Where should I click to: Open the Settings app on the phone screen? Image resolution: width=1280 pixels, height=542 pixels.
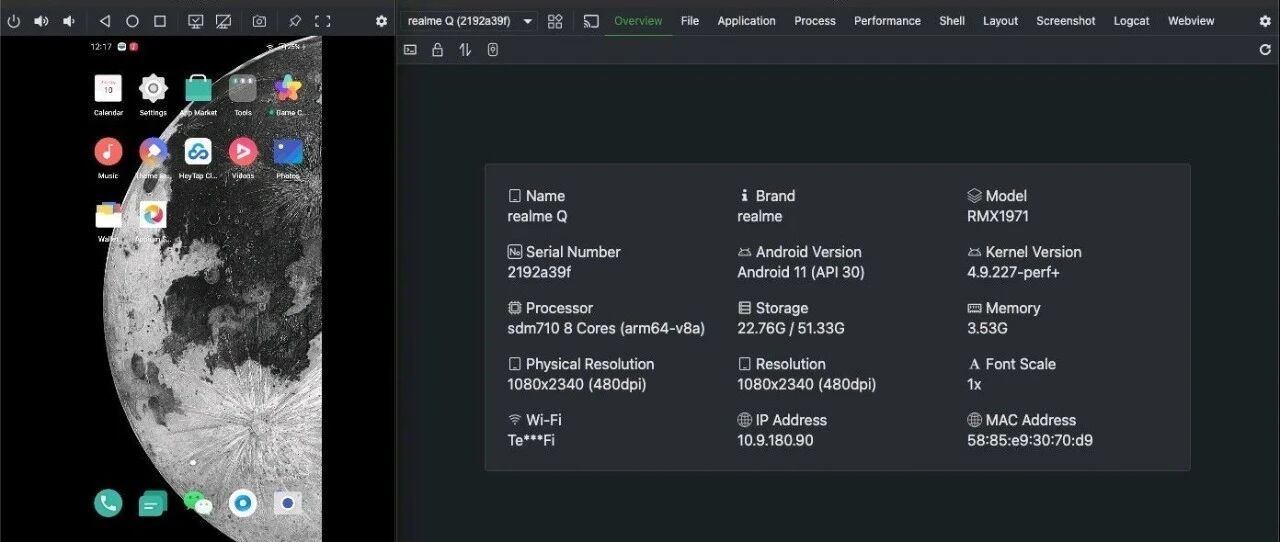pos(153,95)
